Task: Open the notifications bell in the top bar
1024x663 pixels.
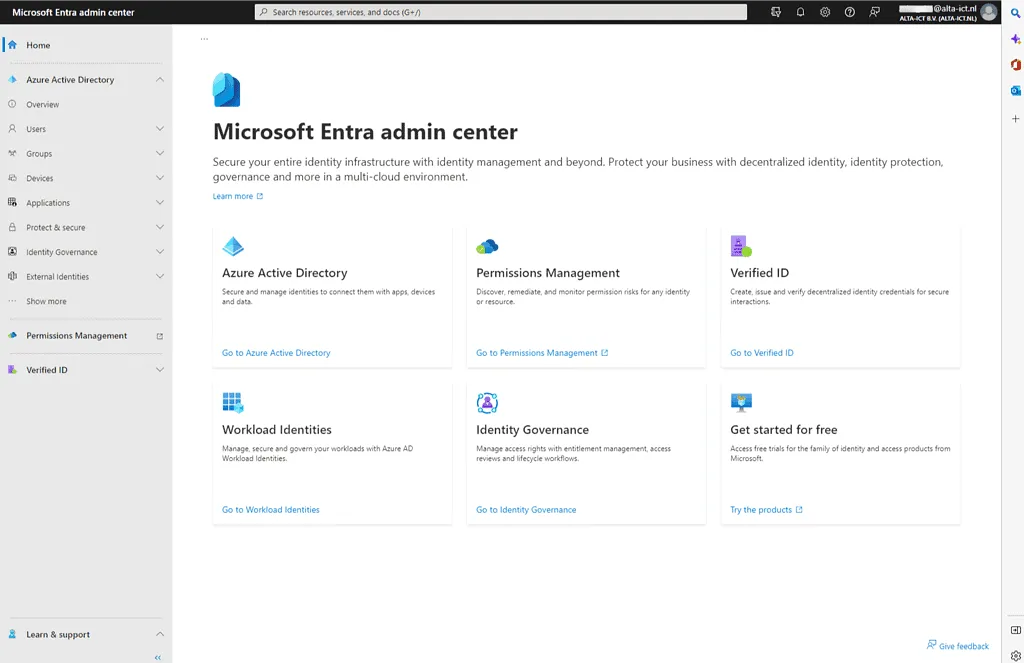Action: pos(800,12)
